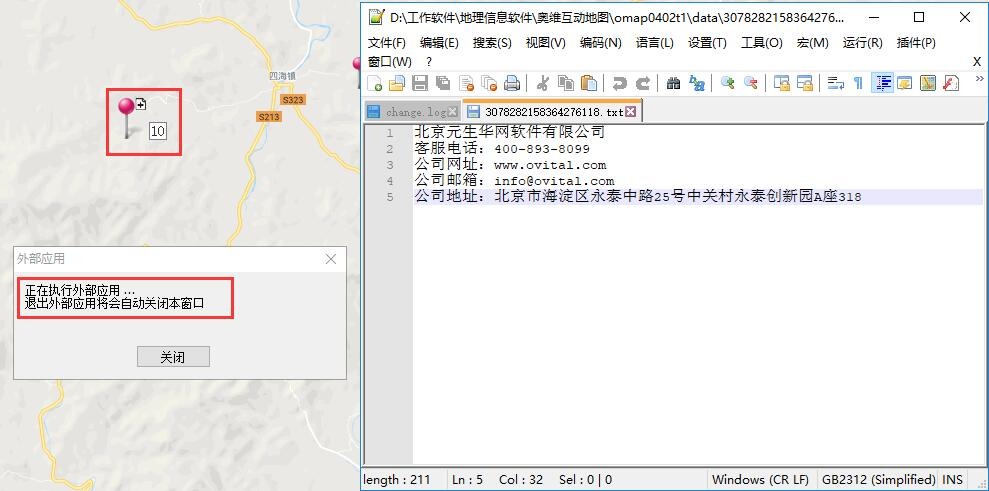Close the 3078282158364276118.txt tab

pos(631,112)
